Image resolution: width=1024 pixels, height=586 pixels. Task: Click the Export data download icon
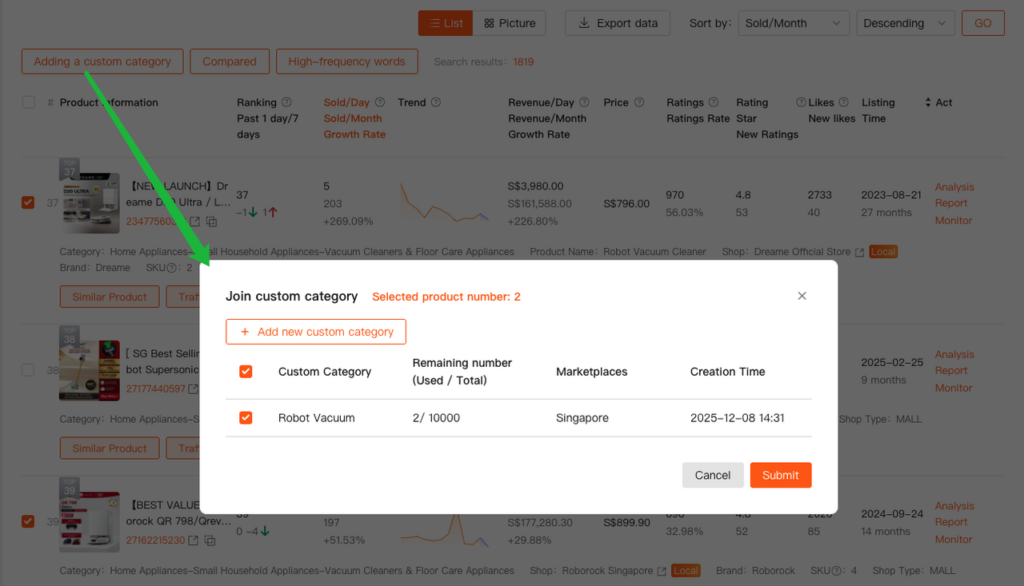click(x=583, y=23)
